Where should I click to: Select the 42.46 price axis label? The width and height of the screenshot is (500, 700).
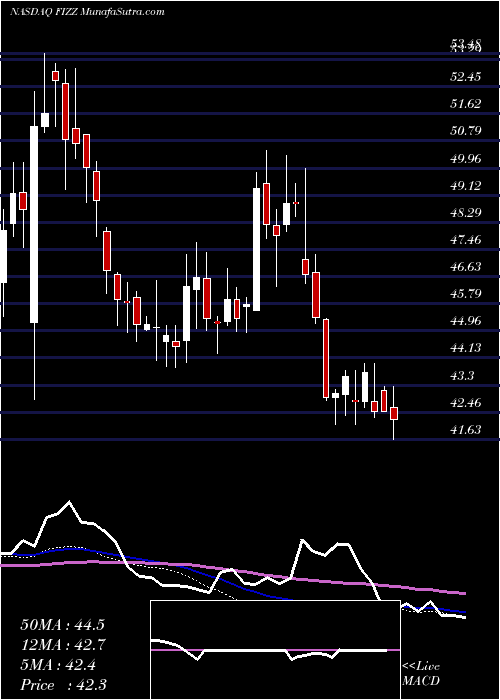(466, 403)
